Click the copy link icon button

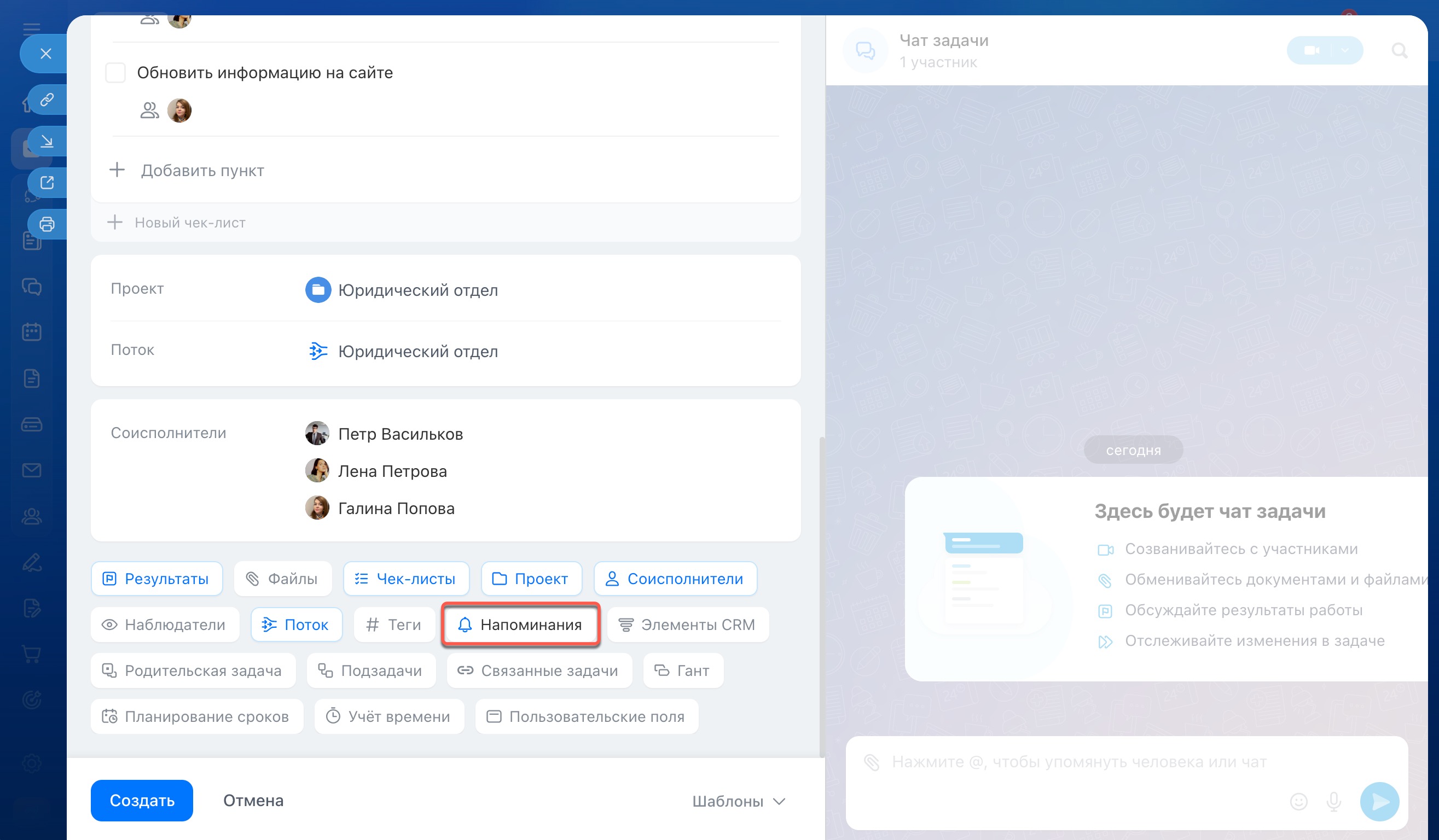click(47, 100)
